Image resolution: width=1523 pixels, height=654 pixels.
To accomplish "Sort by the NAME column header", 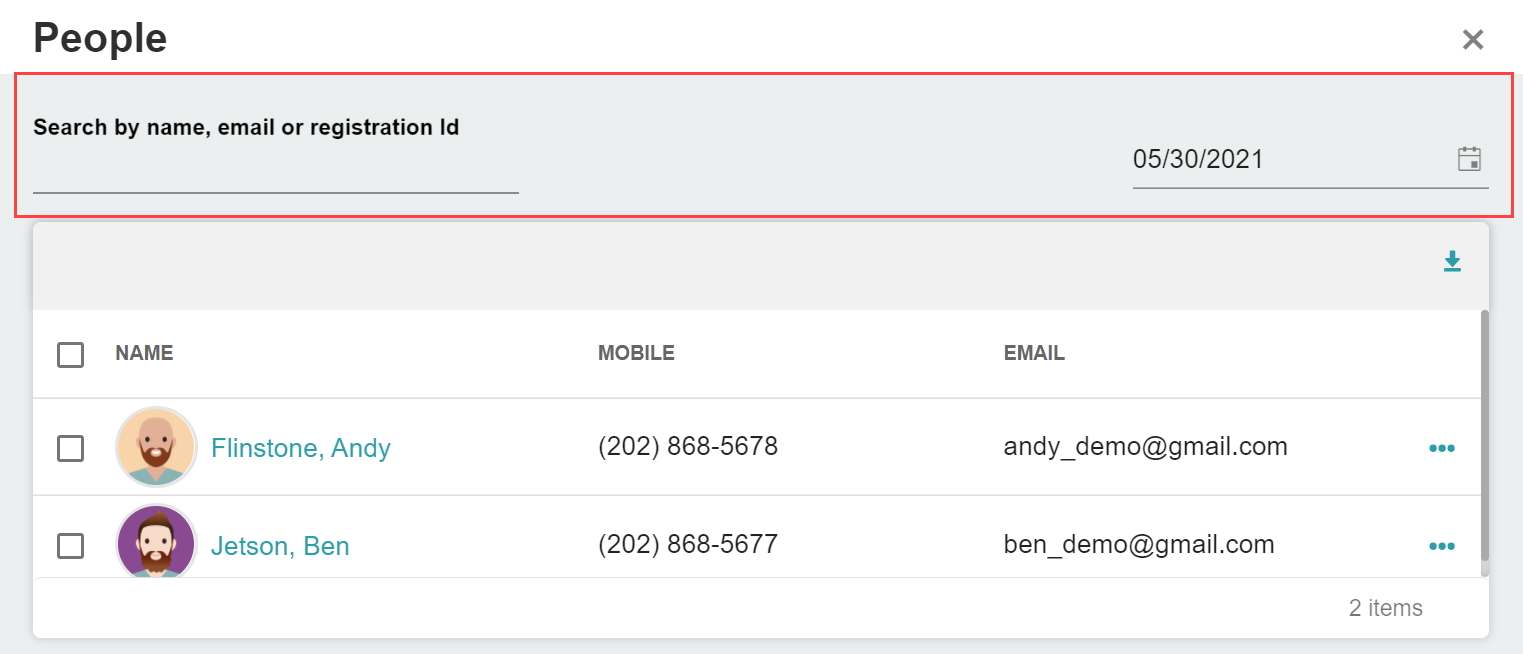I will tap(144, 353).
